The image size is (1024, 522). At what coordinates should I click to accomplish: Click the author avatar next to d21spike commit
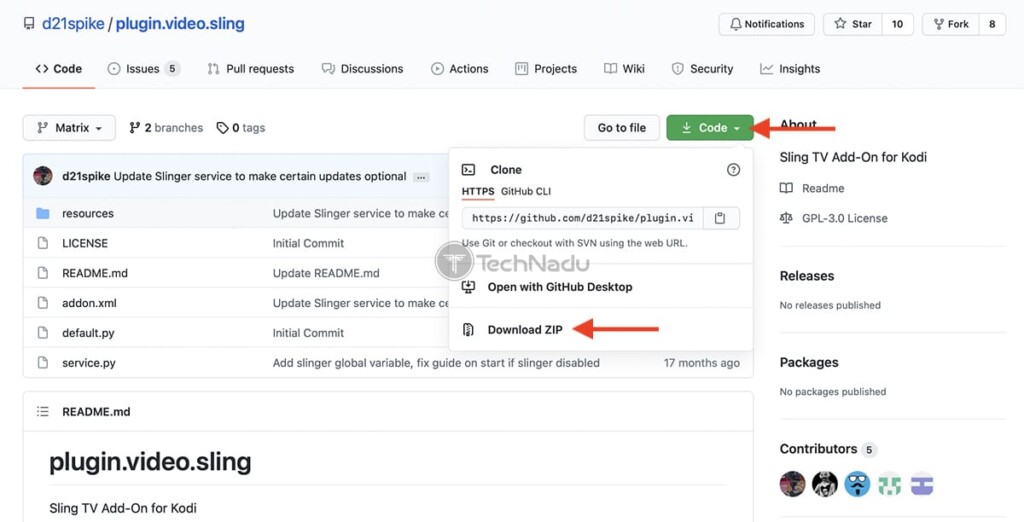pyautogui.click(x=42, y=176)
